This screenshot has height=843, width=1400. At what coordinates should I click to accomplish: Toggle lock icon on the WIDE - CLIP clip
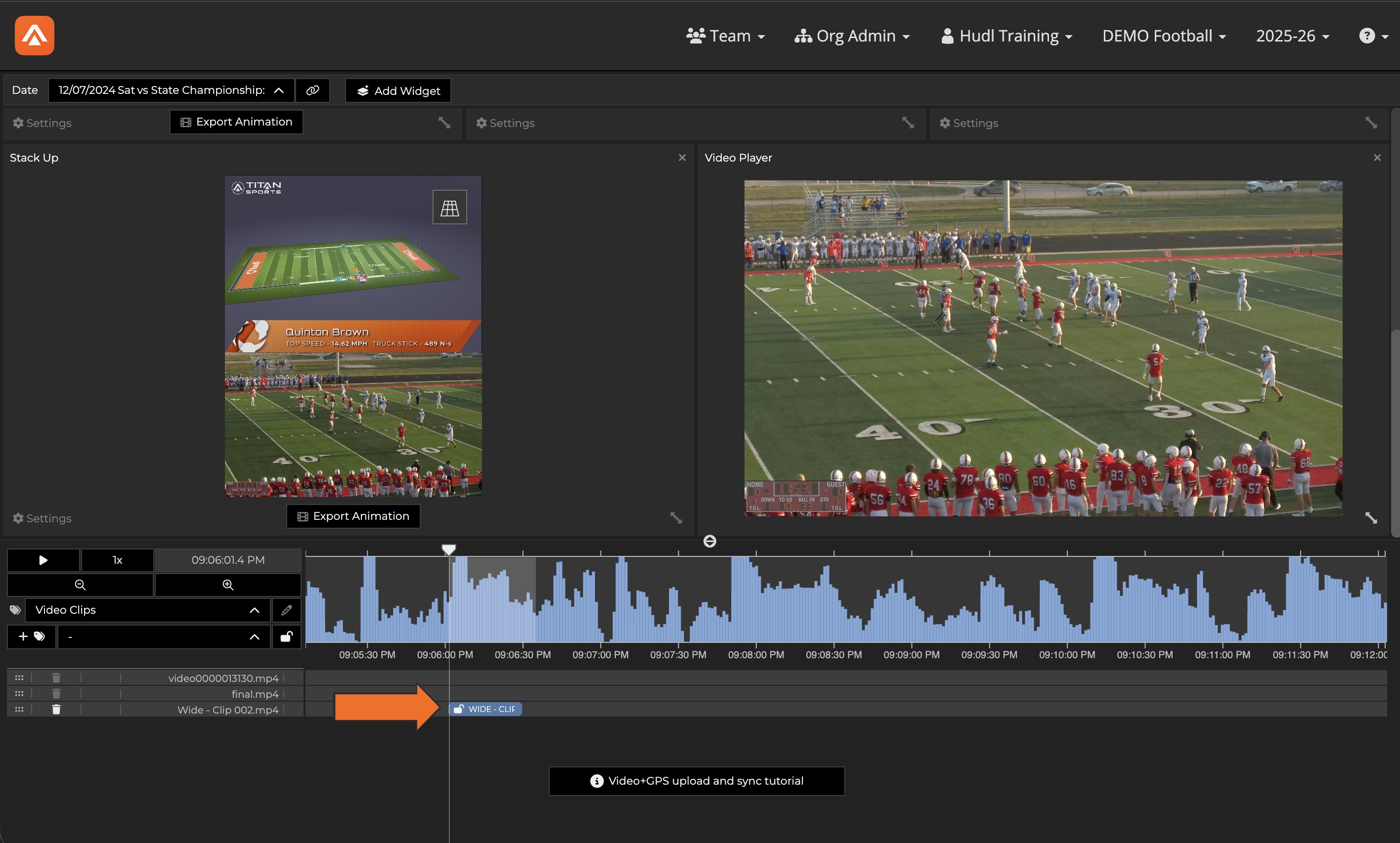tap(459, 709)
